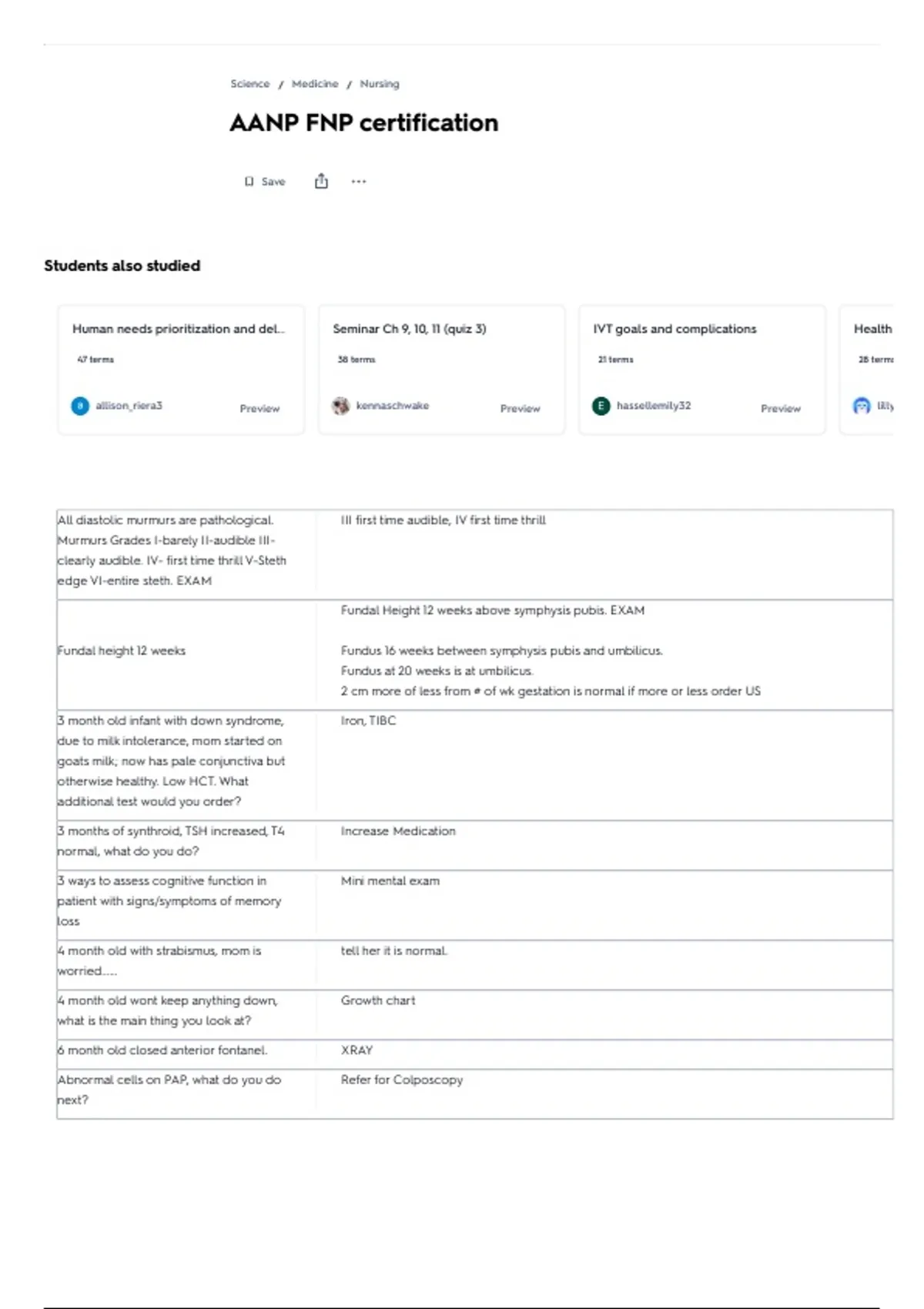This screenshot has height=1309, width=924.
Task: Open the Human needs prioritization card title
Action: [179, 329]
